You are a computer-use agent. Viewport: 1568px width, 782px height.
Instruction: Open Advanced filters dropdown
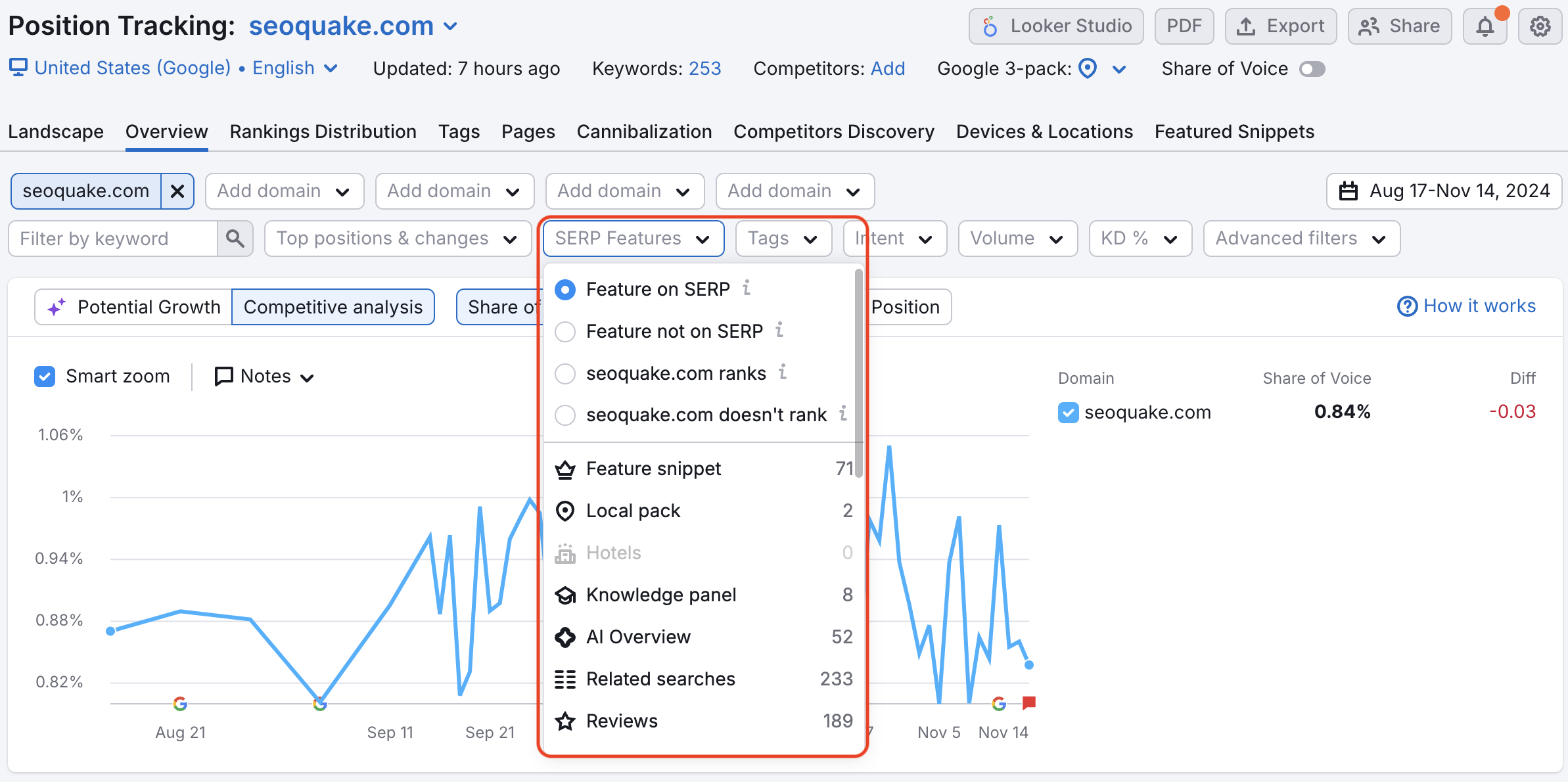point(1301,239)
